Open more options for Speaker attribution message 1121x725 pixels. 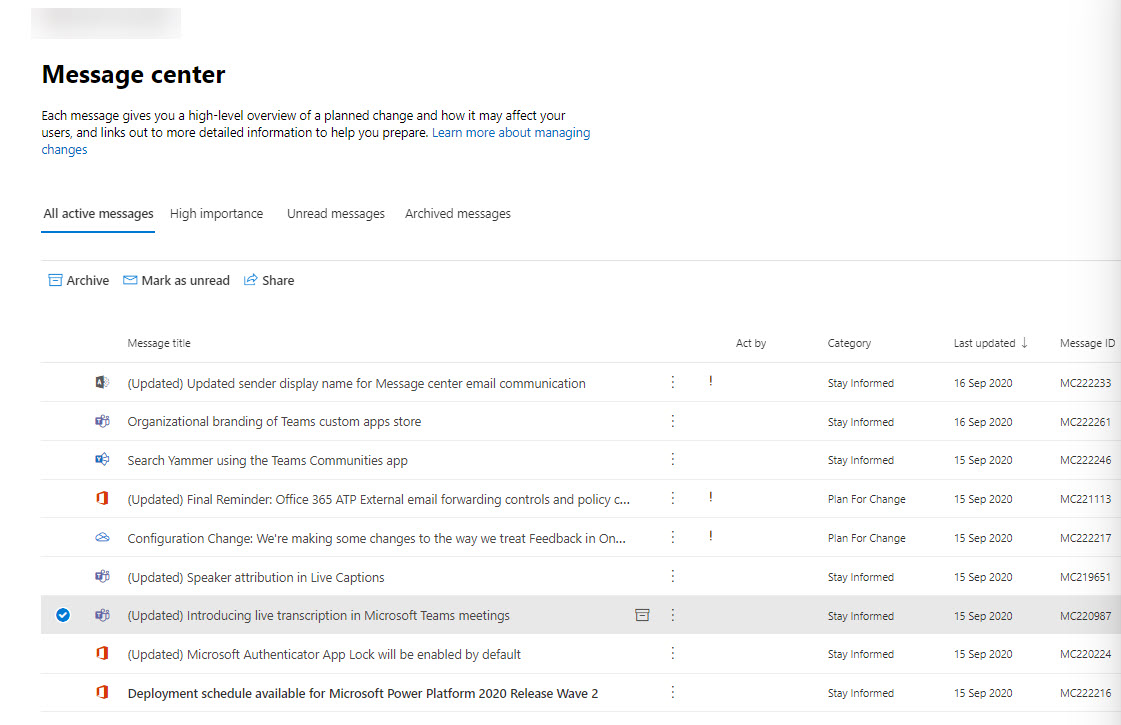click(x=673, y=576)
